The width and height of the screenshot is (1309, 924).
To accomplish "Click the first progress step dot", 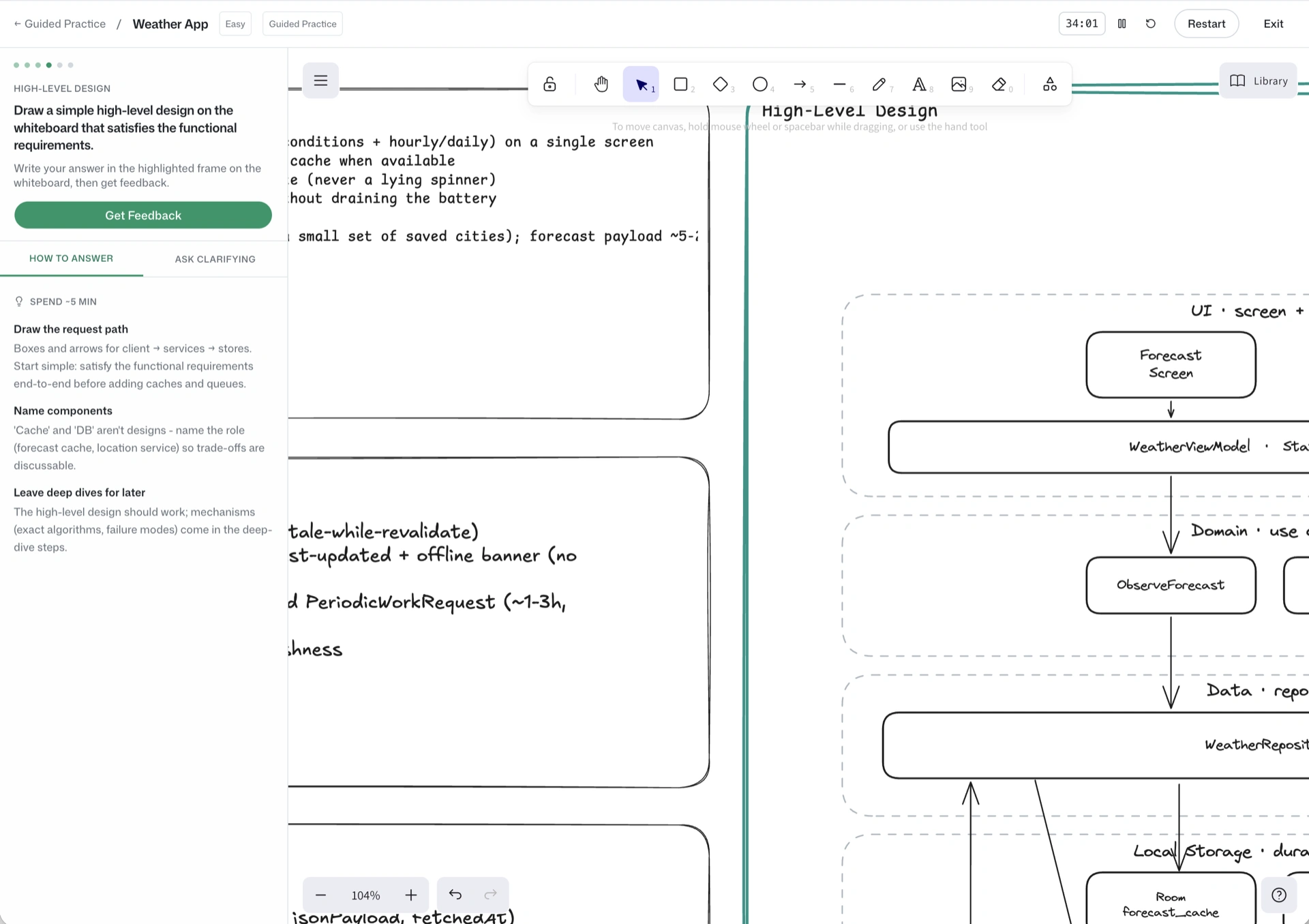I will pos(16,65).
